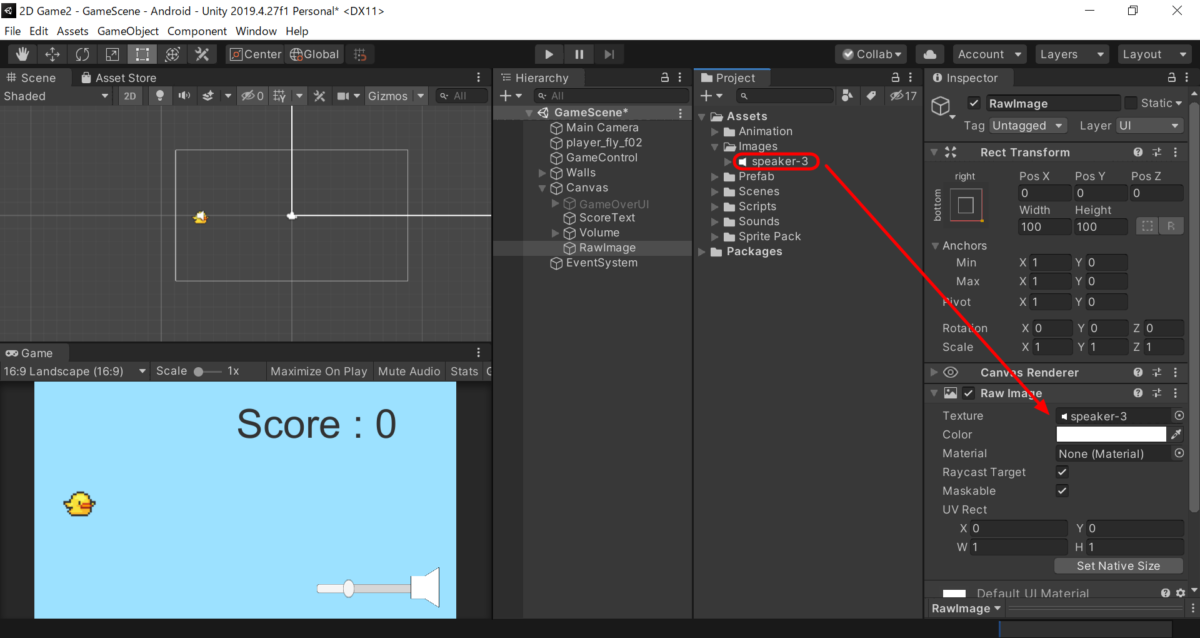
Task: Pause the game playback
Action: (x=579, y=54)
